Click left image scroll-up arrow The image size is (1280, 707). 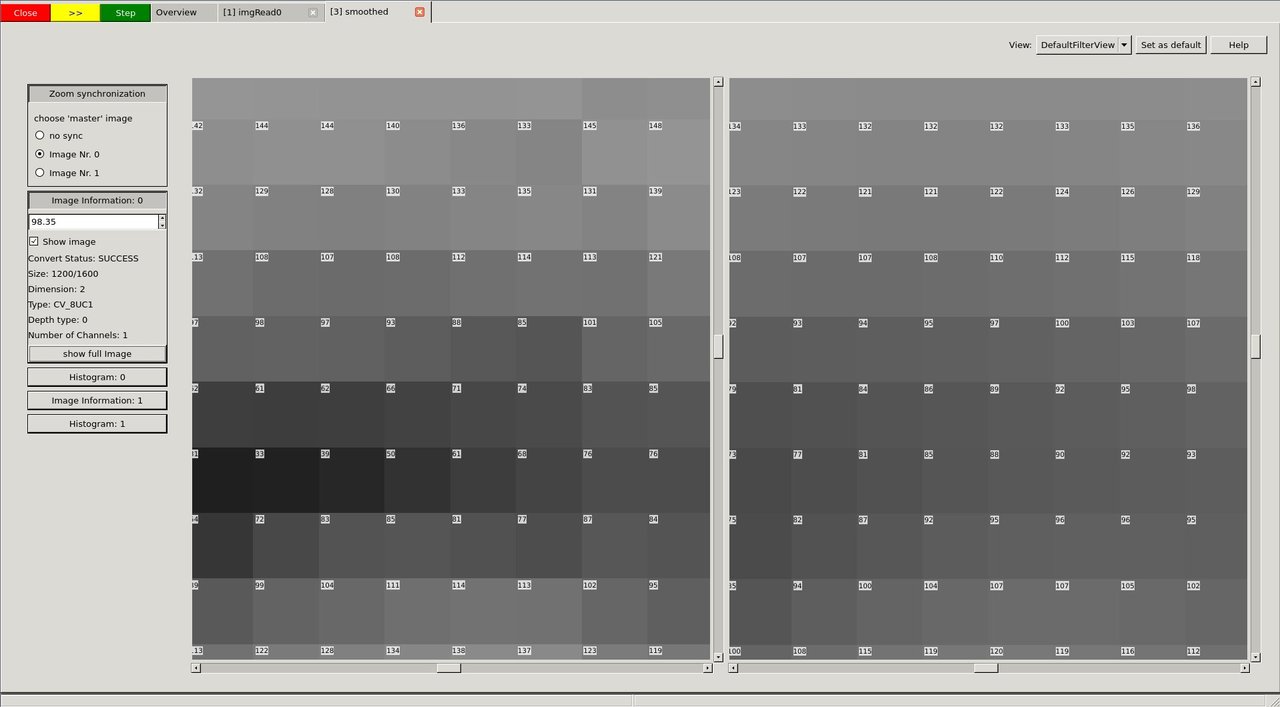718,82
